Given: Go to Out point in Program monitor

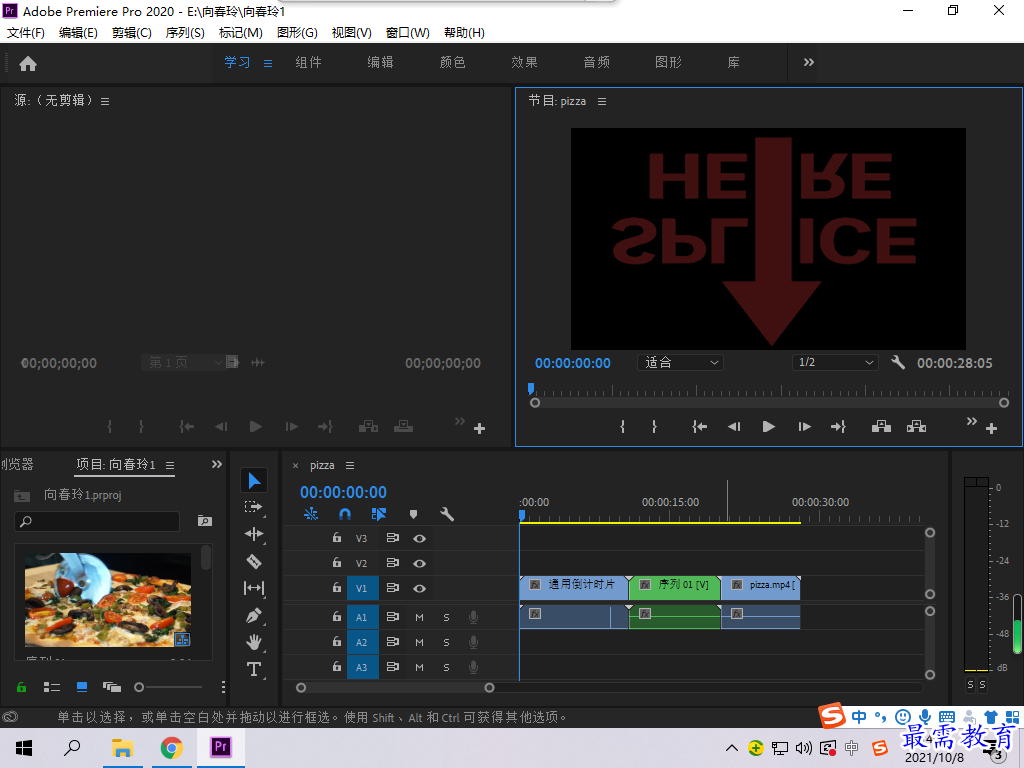Looking at the screenshot, I should tap(839, 426).
